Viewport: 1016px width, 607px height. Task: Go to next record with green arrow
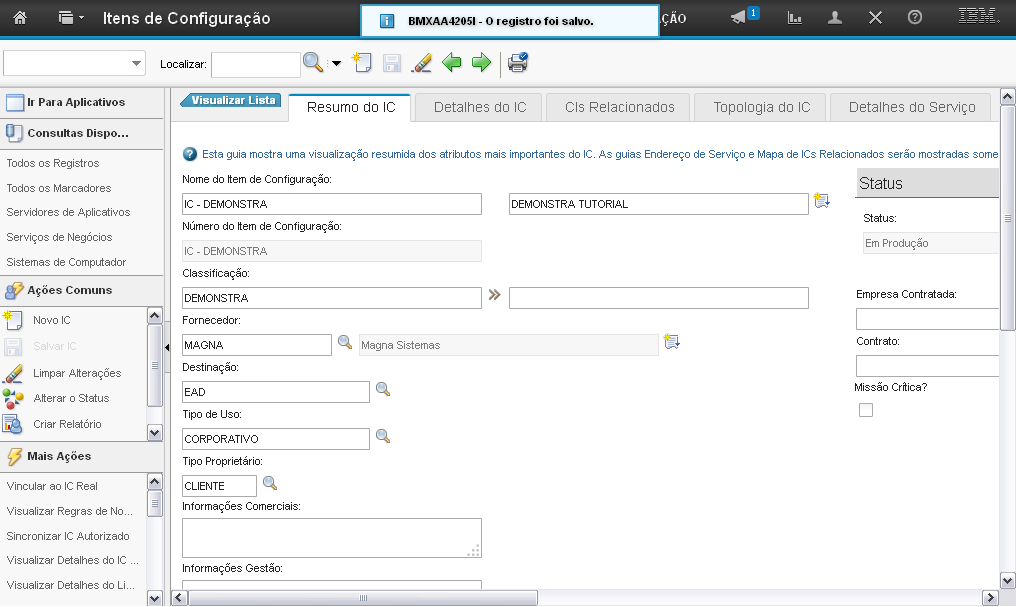coord(481,63)
